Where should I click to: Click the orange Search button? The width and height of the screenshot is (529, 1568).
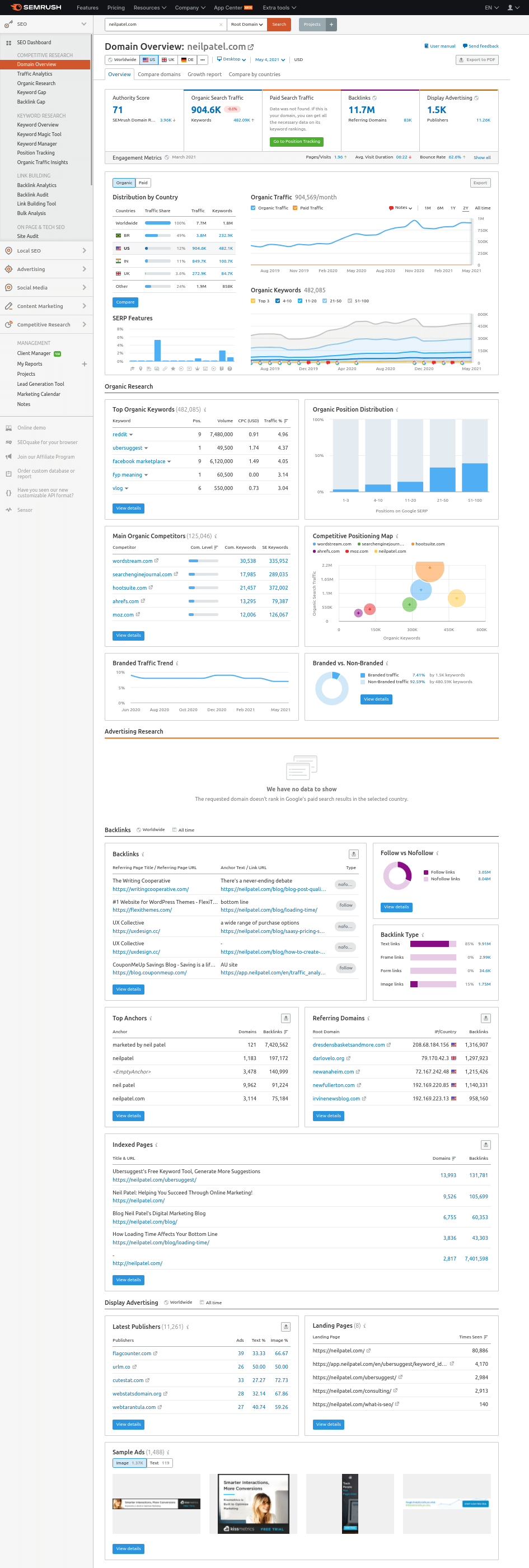pyautogui.click(x=279, y=24)
